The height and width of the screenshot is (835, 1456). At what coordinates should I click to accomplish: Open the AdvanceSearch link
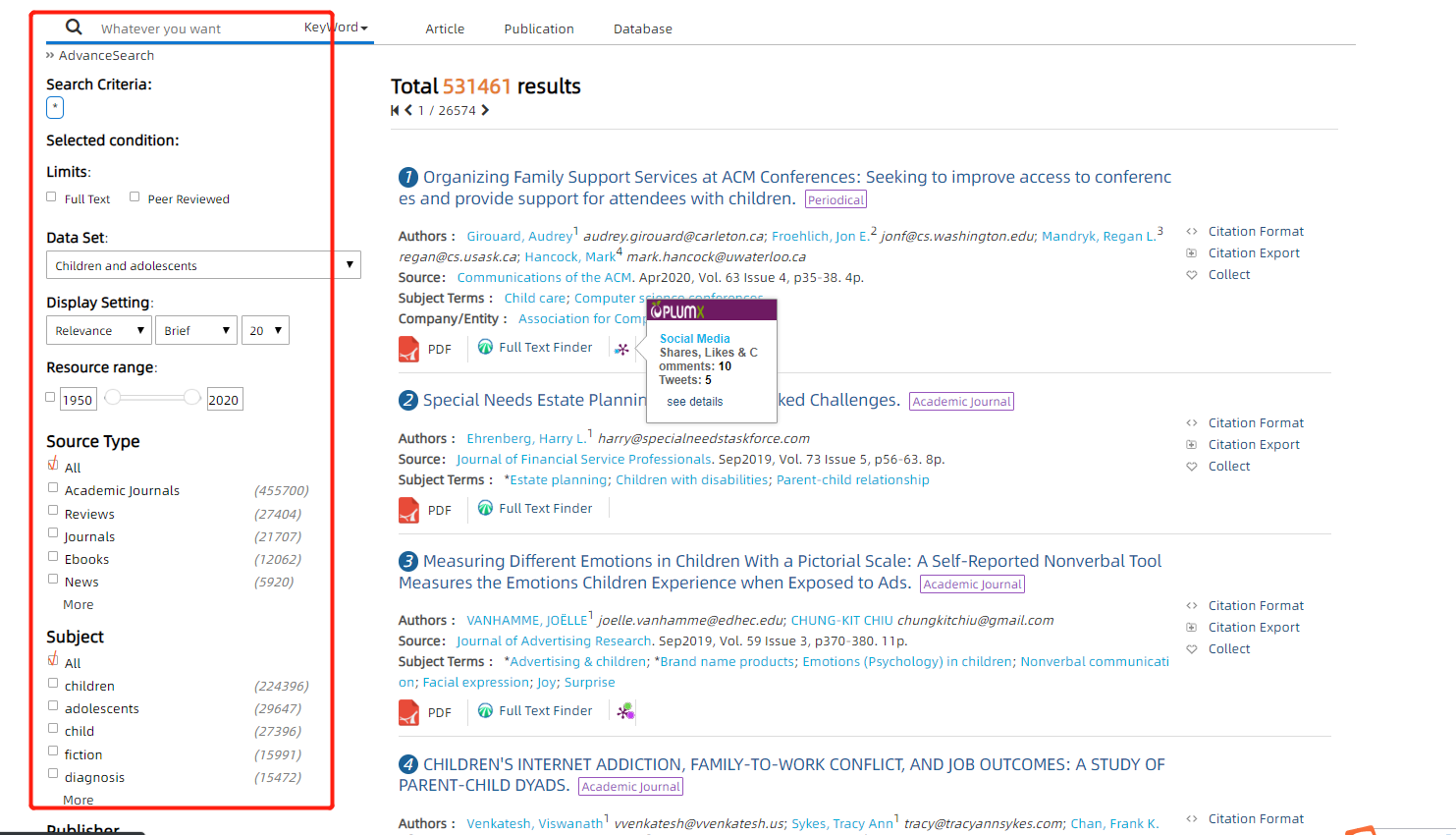point(106,55)
